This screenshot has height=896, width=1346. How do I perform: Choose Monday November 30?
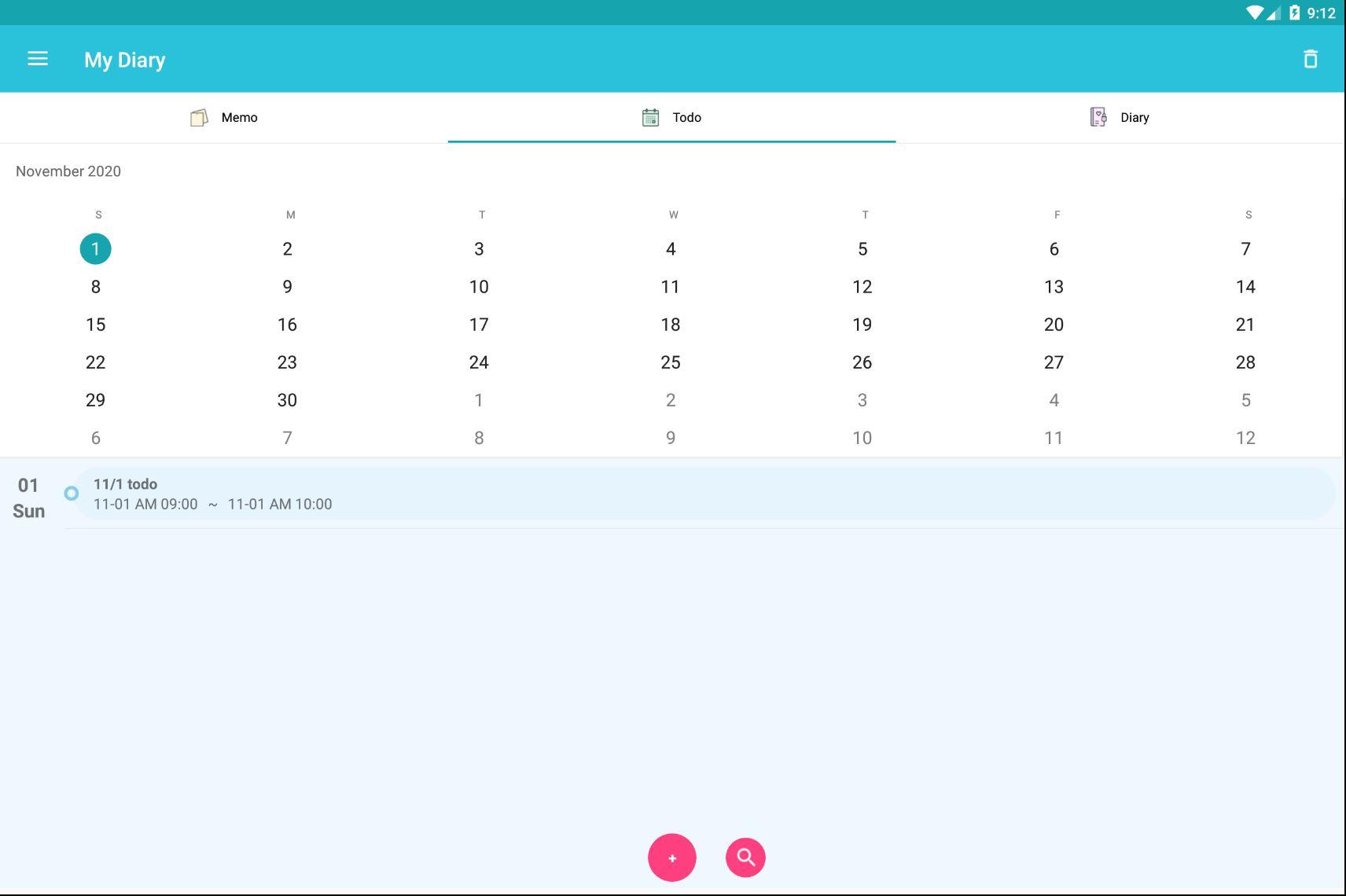(x=287, y=400)
